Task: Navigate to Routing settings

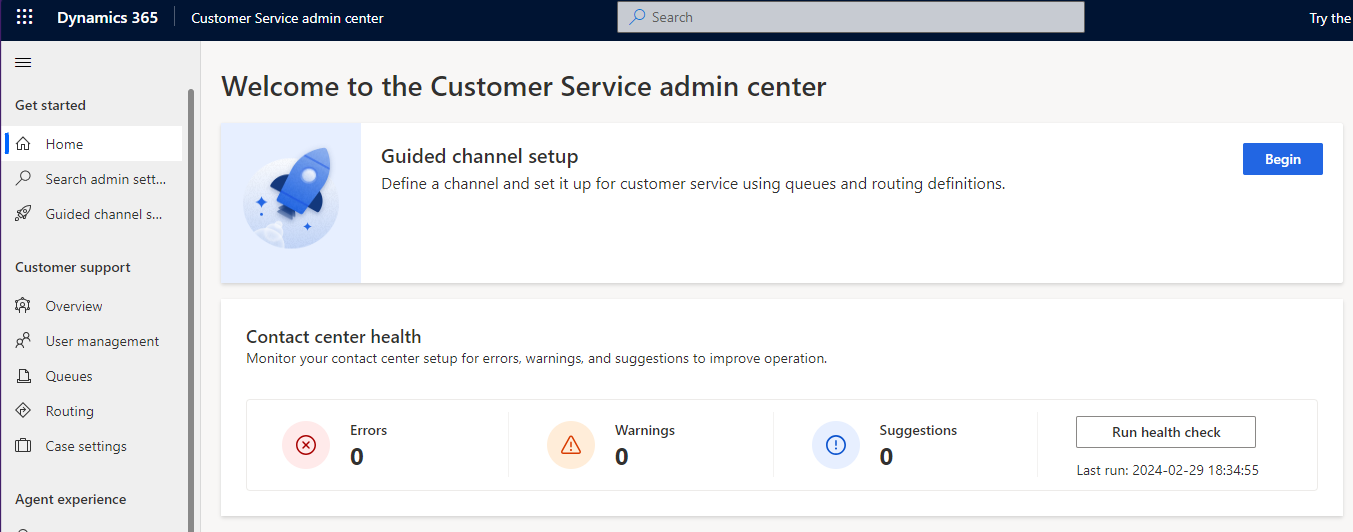Action: 94,411
